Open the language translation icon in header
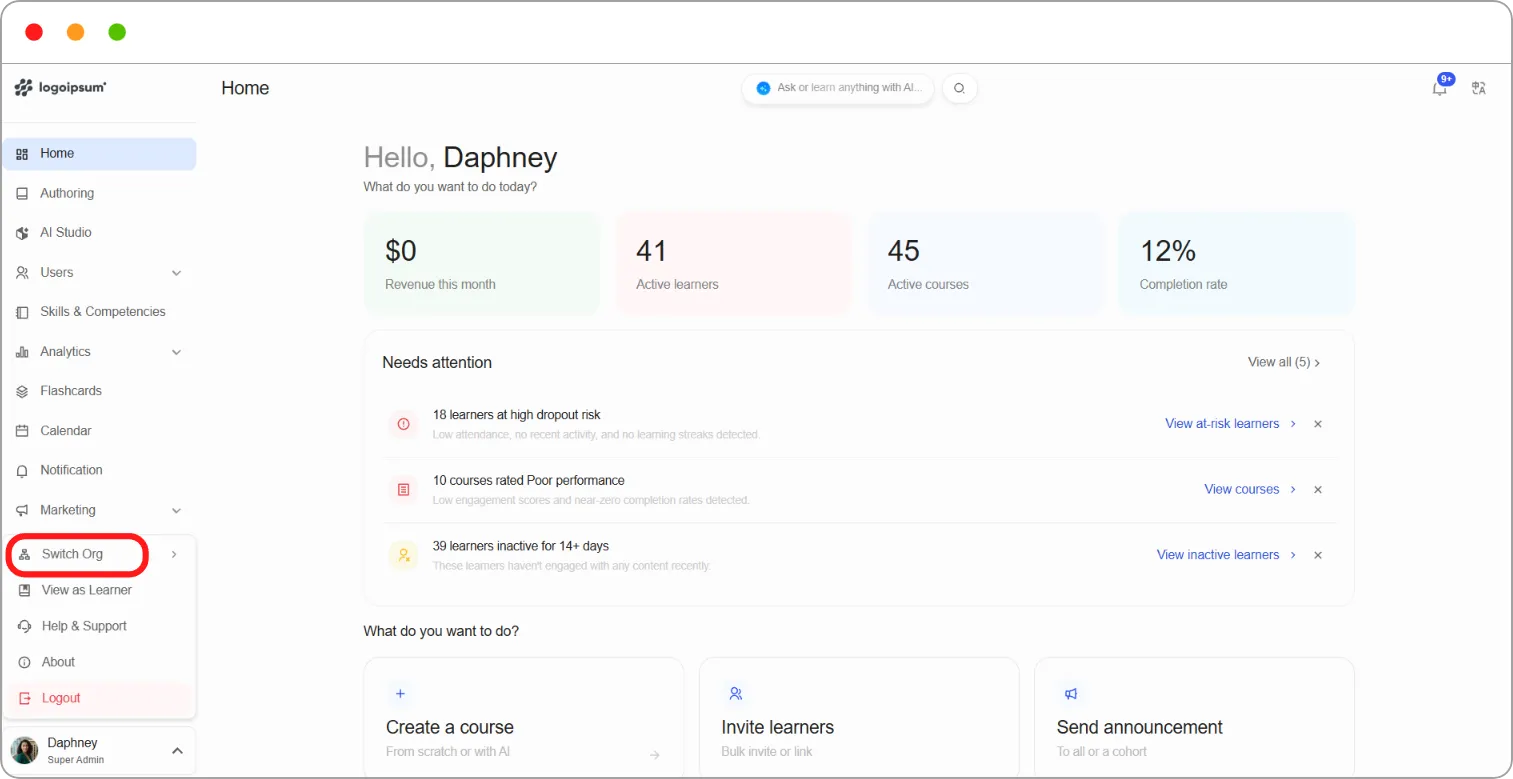This screenshot has width=1513, height=779. coord(1478,88)
